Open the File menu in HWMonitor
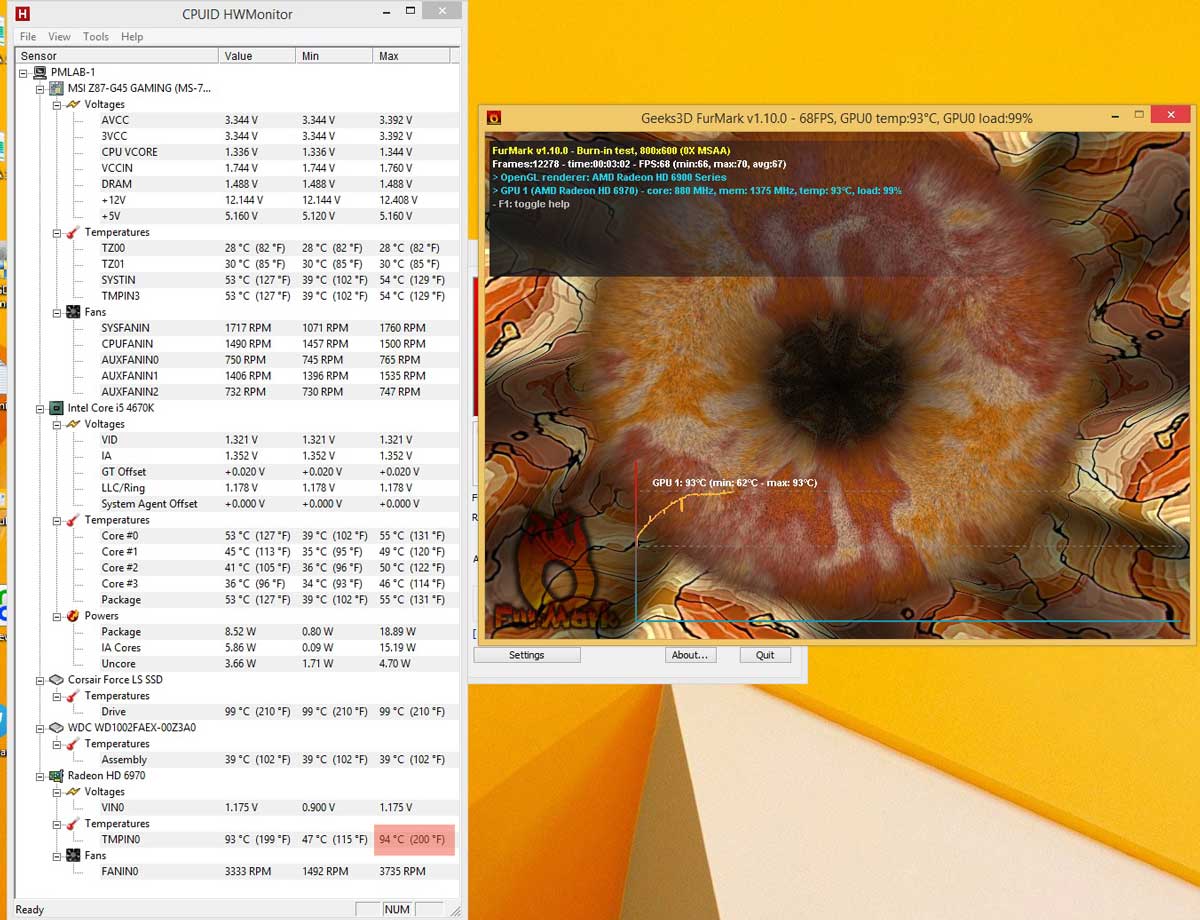This screenshot has height=920, width=1200. (28, 37)
